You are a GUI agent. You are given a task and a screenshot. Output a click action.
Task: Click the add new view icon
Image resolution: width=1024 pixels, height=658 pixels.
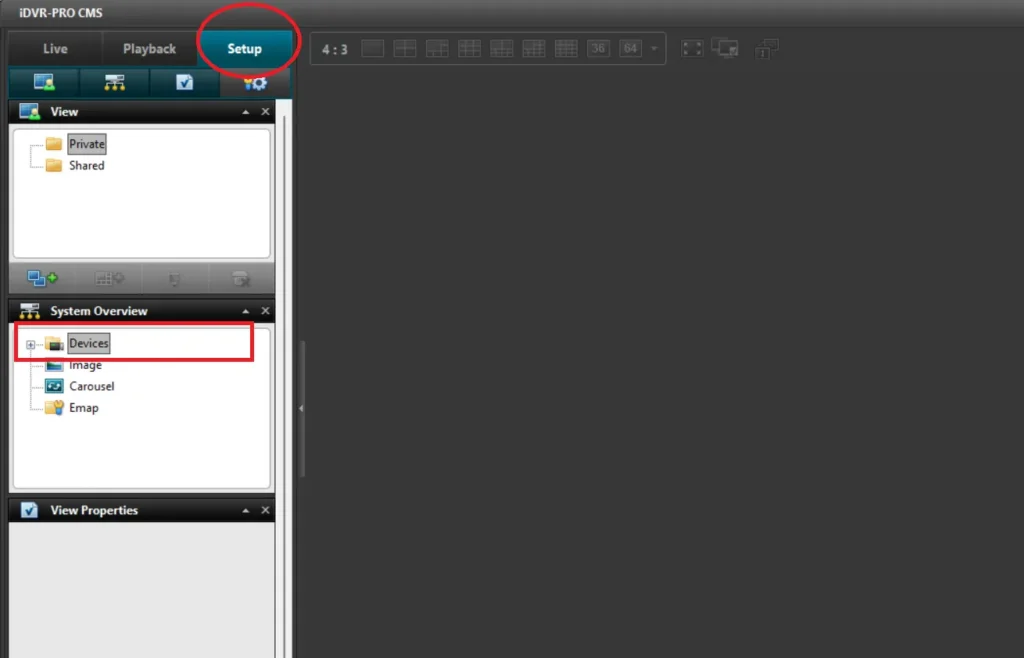point(40,278)
